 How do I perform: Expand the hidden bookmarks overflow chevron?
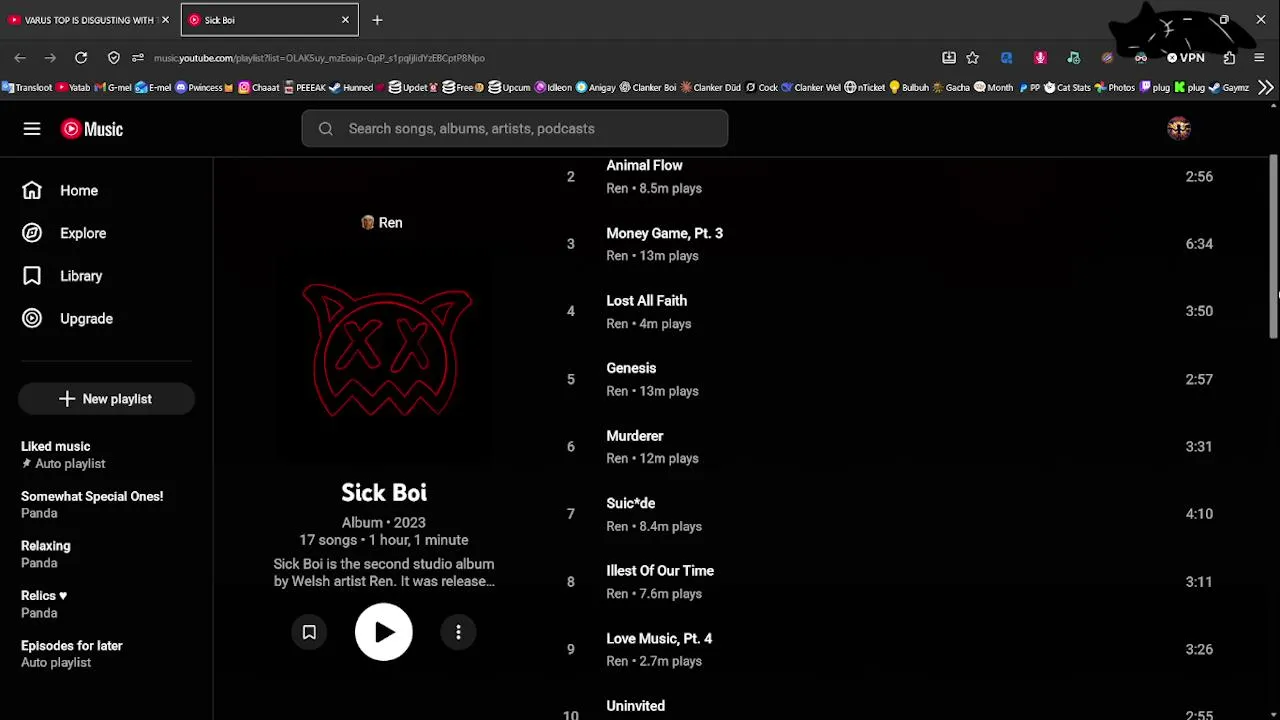(1266, 88)
